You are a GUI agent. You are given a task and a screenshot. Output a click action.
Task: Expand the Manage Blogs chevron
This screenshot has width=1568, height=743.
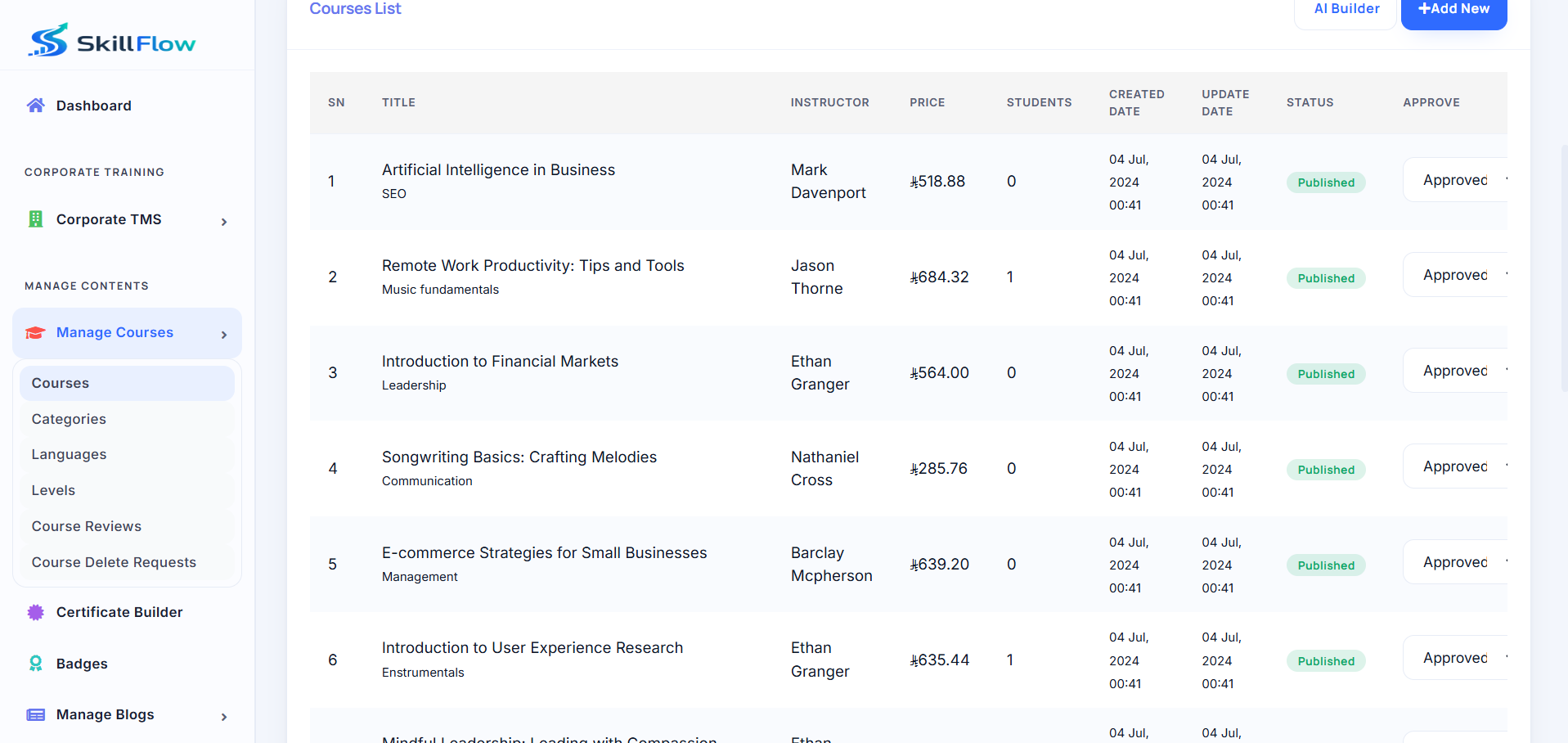[224, 717]
